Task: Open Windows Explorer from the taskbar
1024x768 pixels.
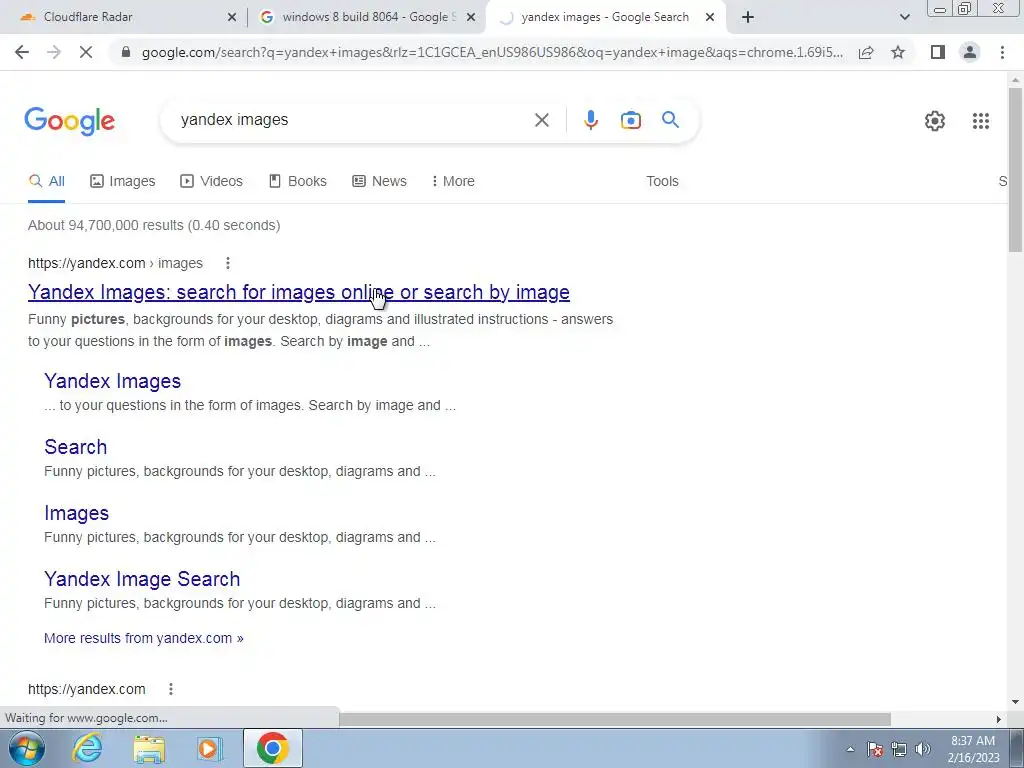Action: click(x=149, y=748)
